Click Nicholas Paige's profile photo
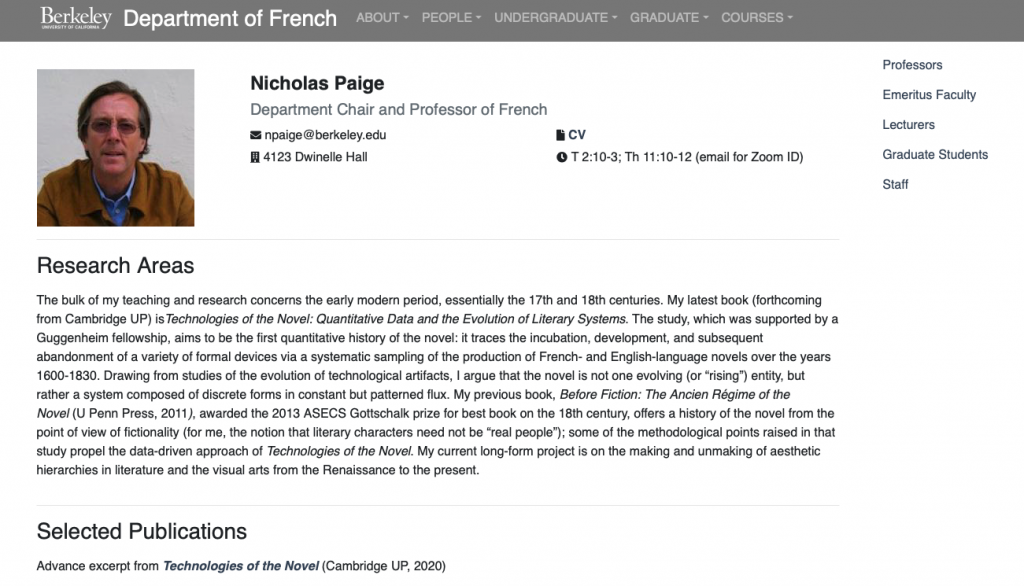 116,148
